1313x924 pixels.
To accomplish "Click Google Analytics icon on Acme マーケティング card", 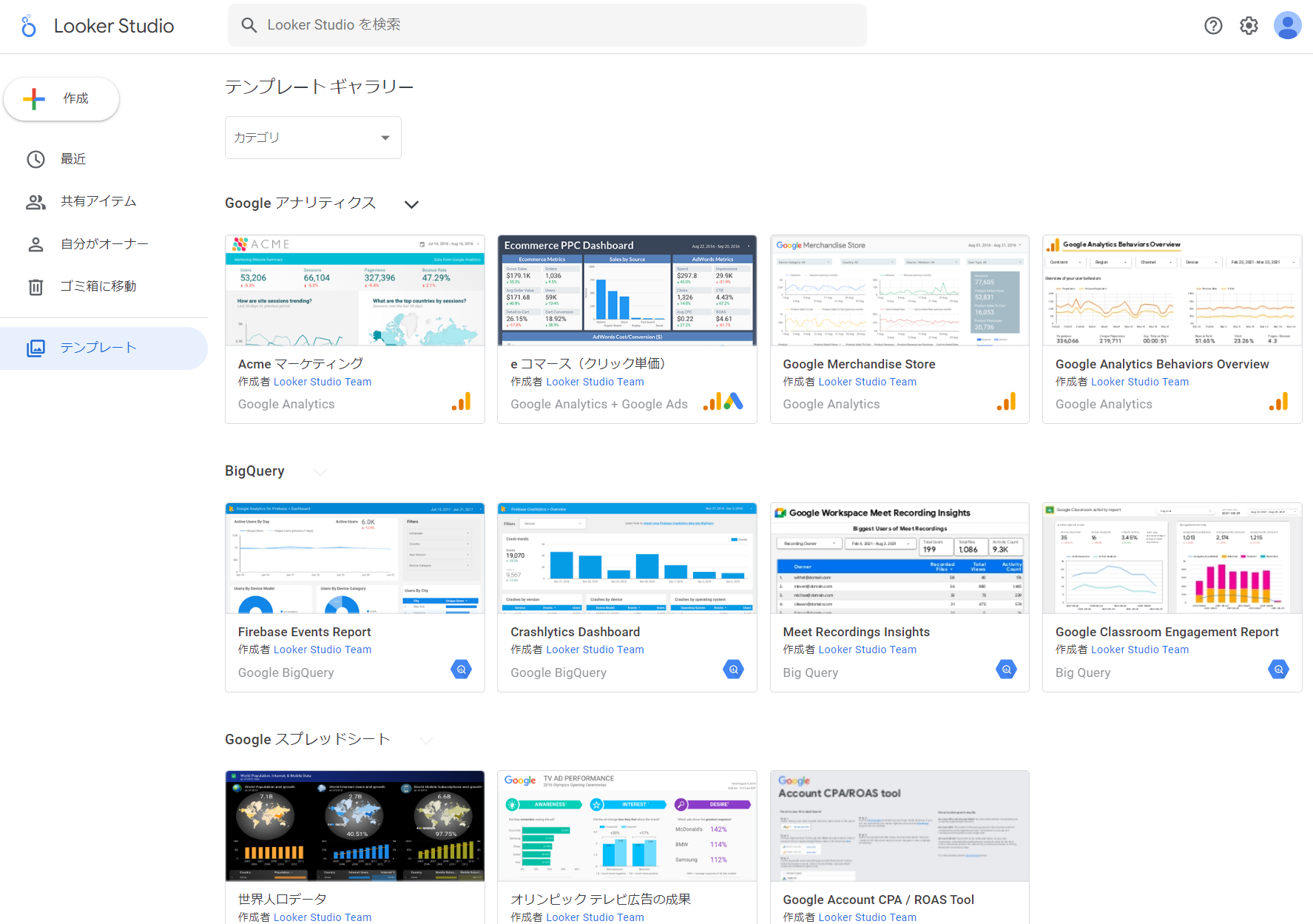I will click(x=462, y=402).
